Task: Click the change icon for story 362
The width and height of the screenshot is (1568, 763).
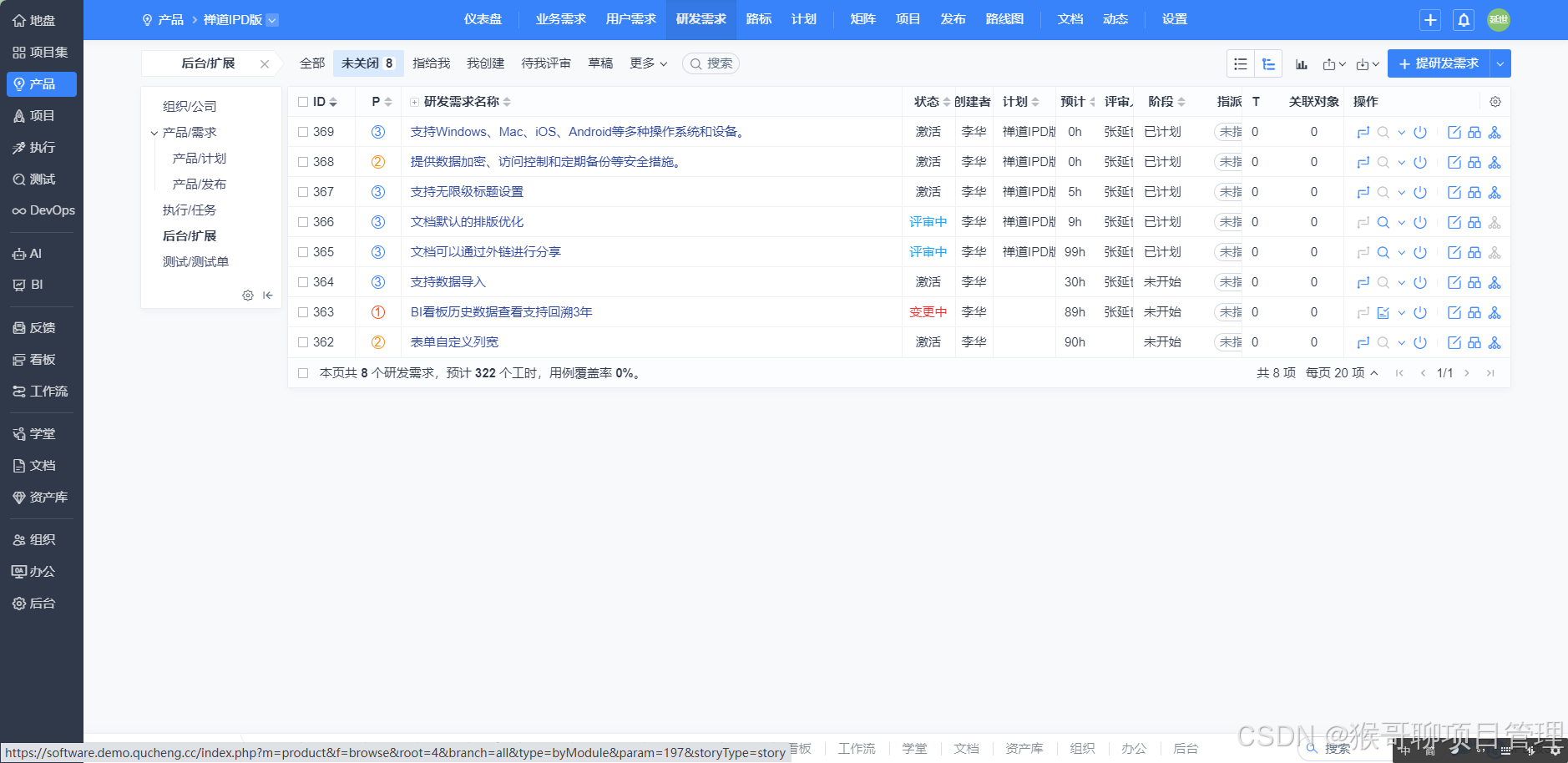Action: 1363,342
